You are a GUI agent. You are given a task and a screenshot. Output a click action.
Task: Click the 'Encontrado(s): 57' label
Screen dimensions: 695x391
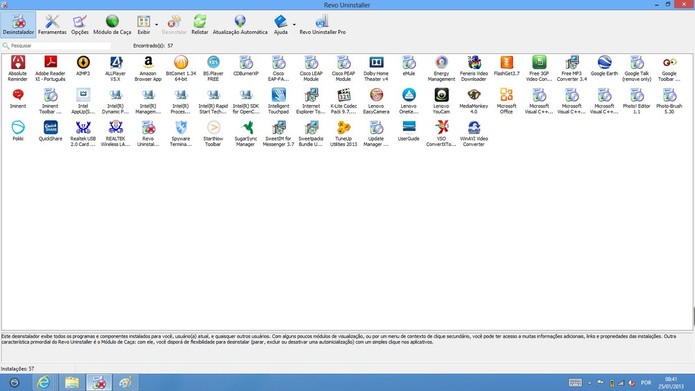[153, 46]
